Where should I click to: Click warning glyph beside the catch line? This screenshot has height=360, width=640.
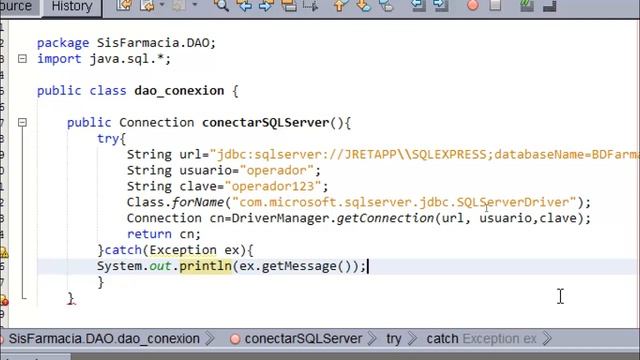[4, 252]
